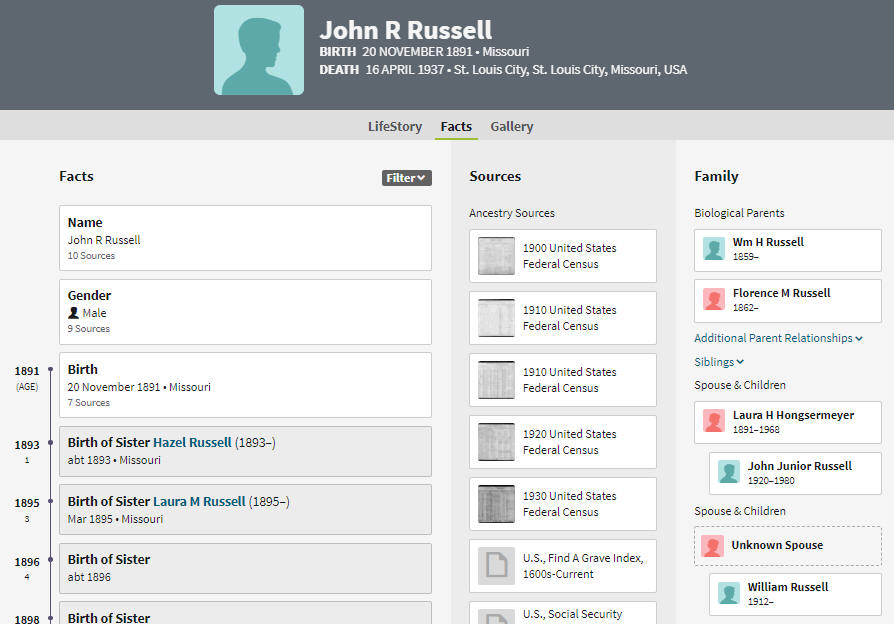Click the 1893 timeline marker dot
894x624 pixels.
(x=51, y=443)
